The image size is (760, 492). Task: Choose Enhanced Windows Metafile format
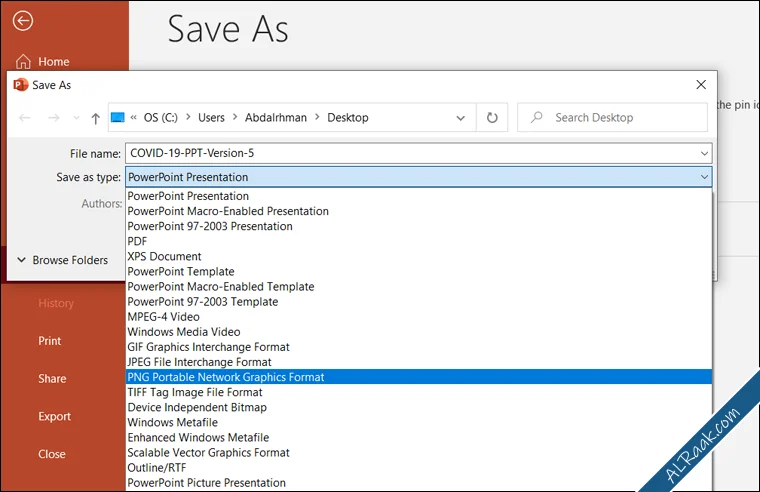pyautogui.click(x=419, y=437)
